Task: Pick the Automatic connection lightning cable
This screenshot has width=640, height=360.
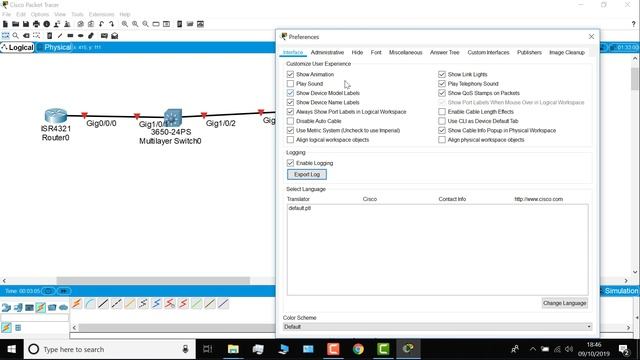Action: pyautogui.click(x=77, y=303)
